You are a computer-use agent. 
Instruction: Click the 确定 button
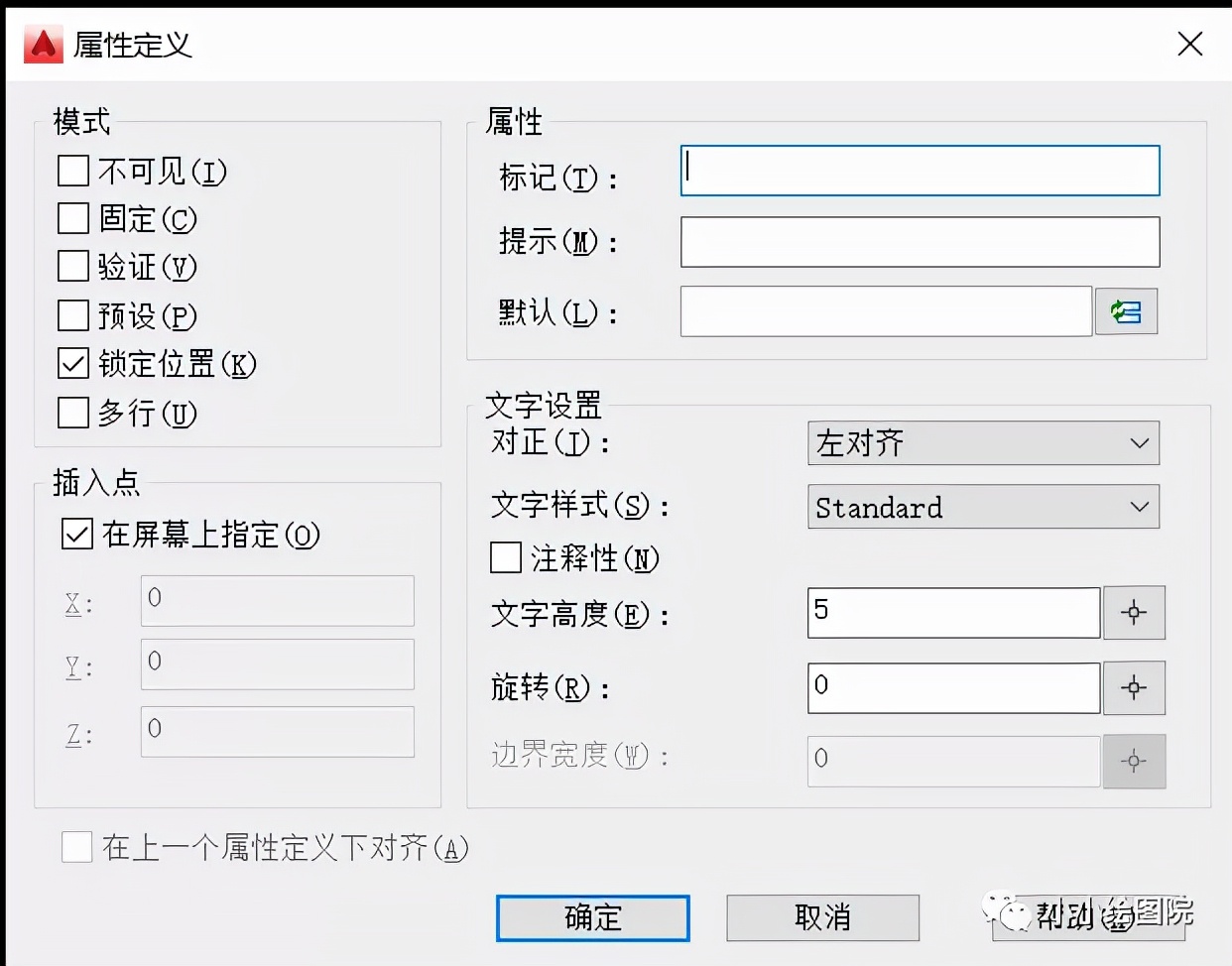click(593, 918)
